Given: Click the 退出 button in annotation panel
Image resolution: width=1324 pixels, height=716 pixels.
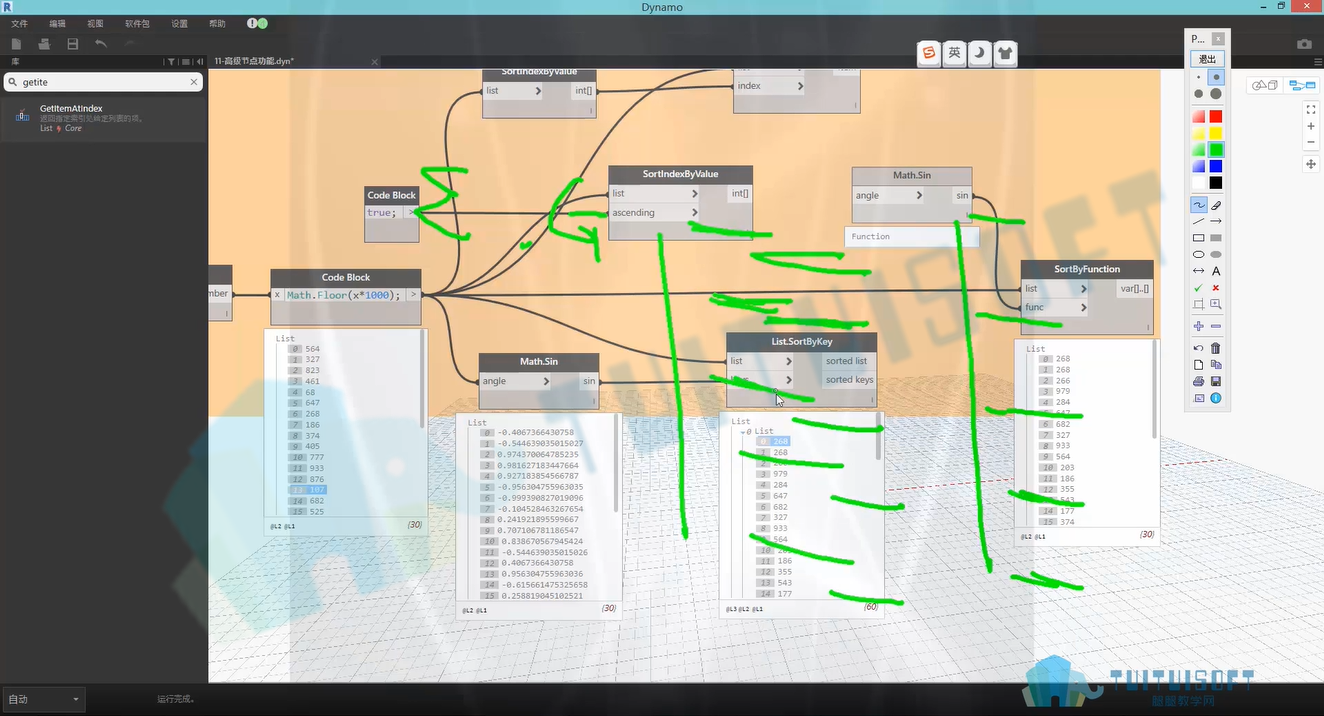Looking at the screenshot, I should tap(1207, 59).
